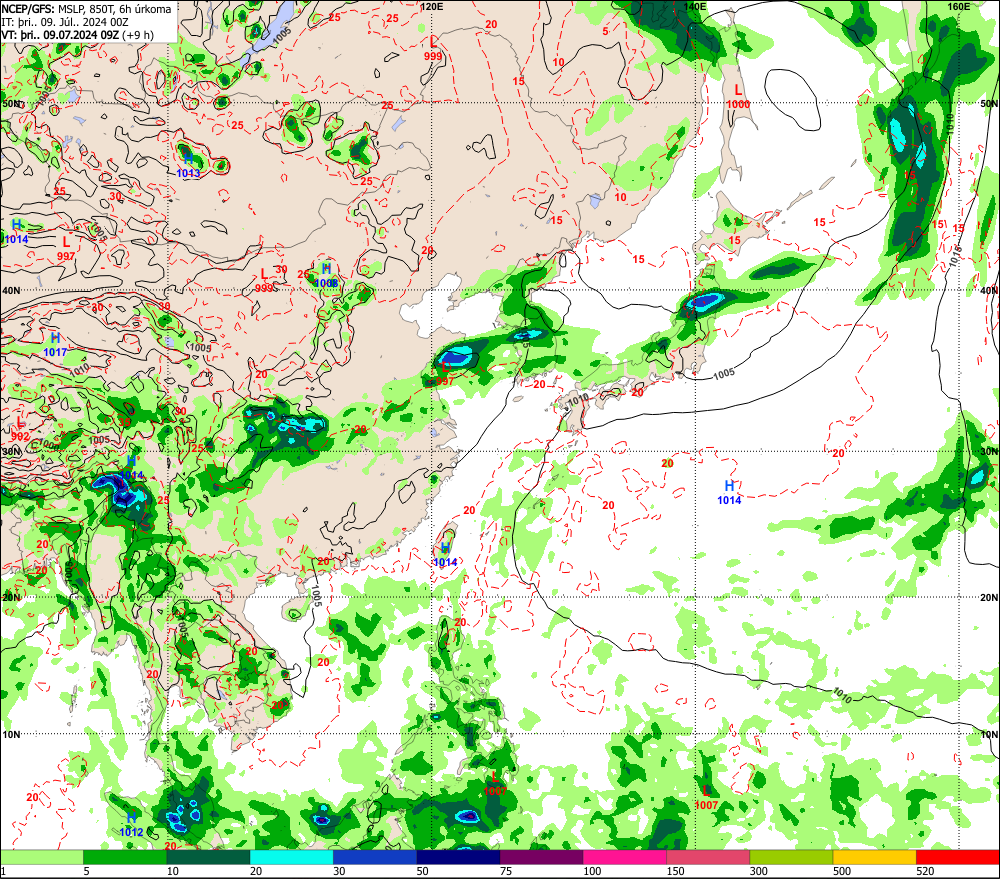Click the legend value 150

click(x=675, y=871)
